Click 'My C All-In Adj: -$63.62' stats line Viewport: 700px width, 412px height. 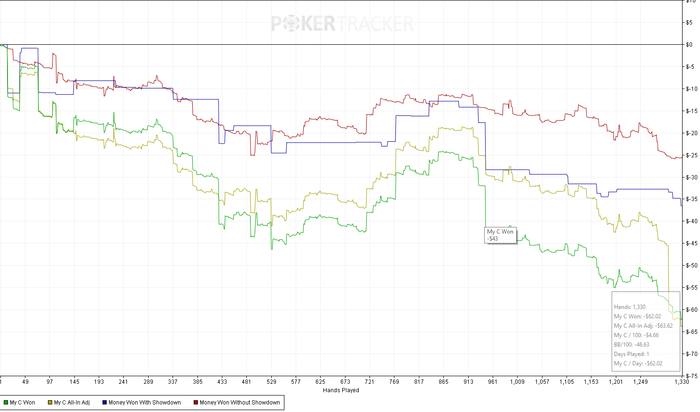click(x=643, y=325)
